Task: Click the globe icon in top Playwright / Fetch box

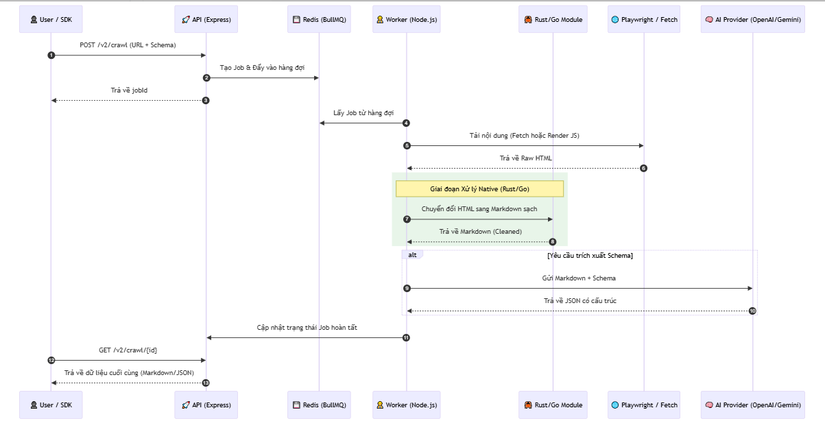Action: click(614, 19)
